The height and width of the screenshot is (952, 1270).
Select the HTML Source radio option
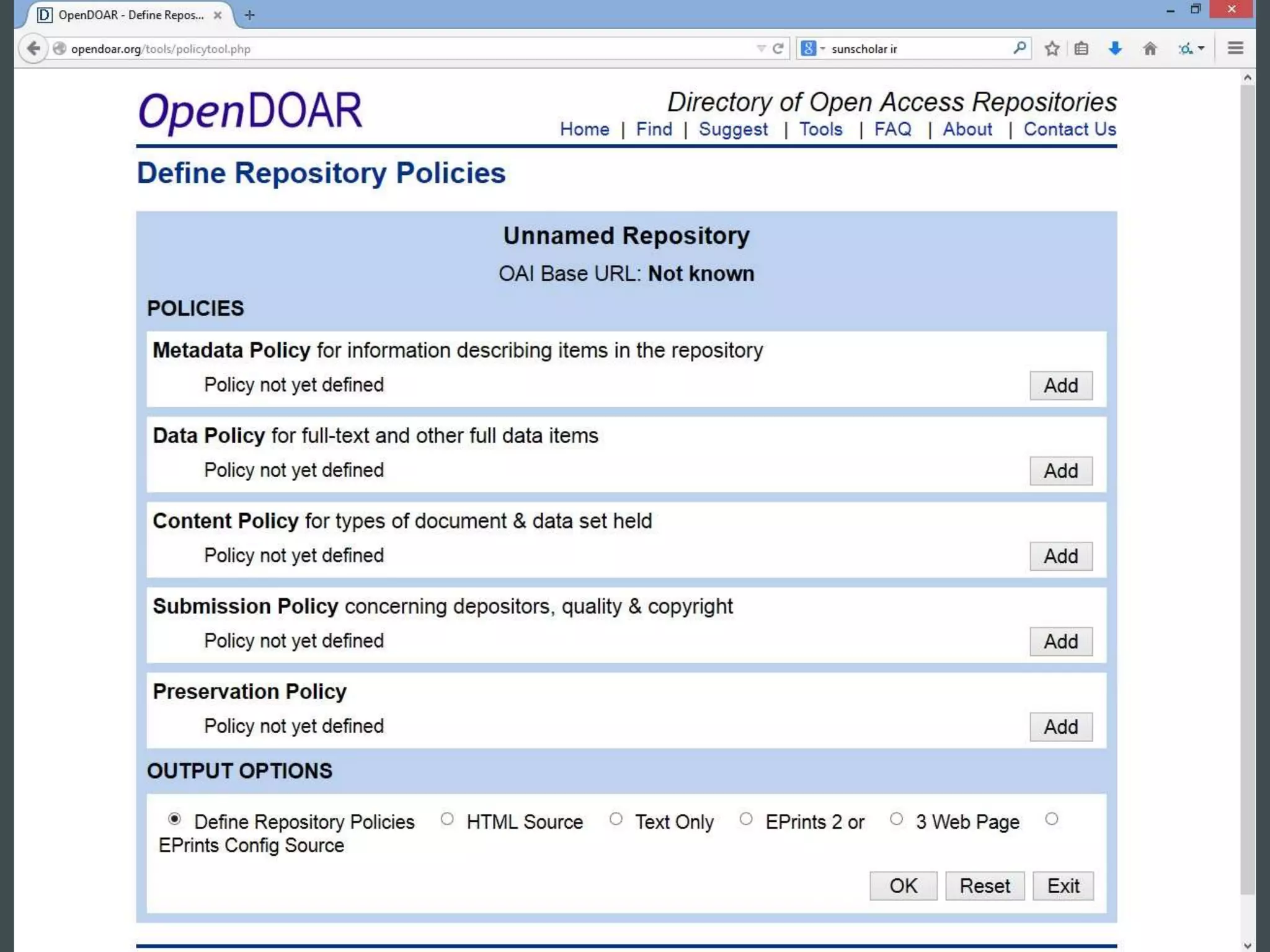tap(447, 819)
